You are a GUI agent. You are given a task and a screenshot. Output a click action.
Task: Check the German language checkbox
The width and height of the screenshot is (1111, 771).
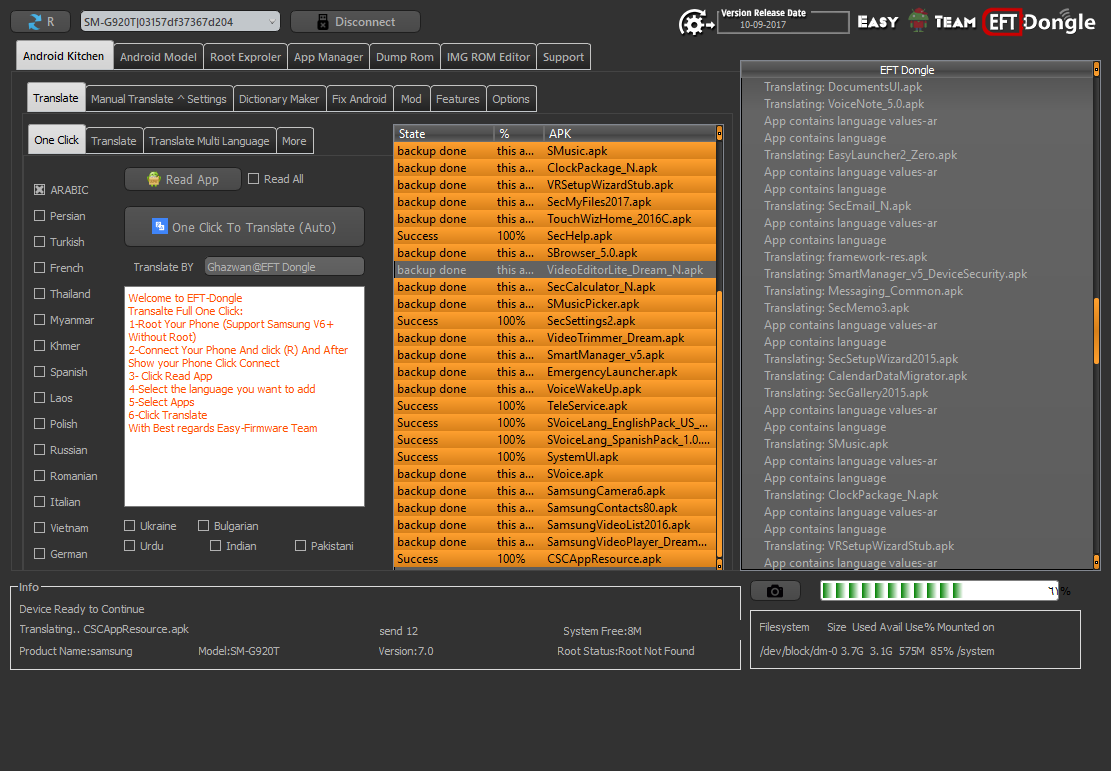click(x=40, y=553)
